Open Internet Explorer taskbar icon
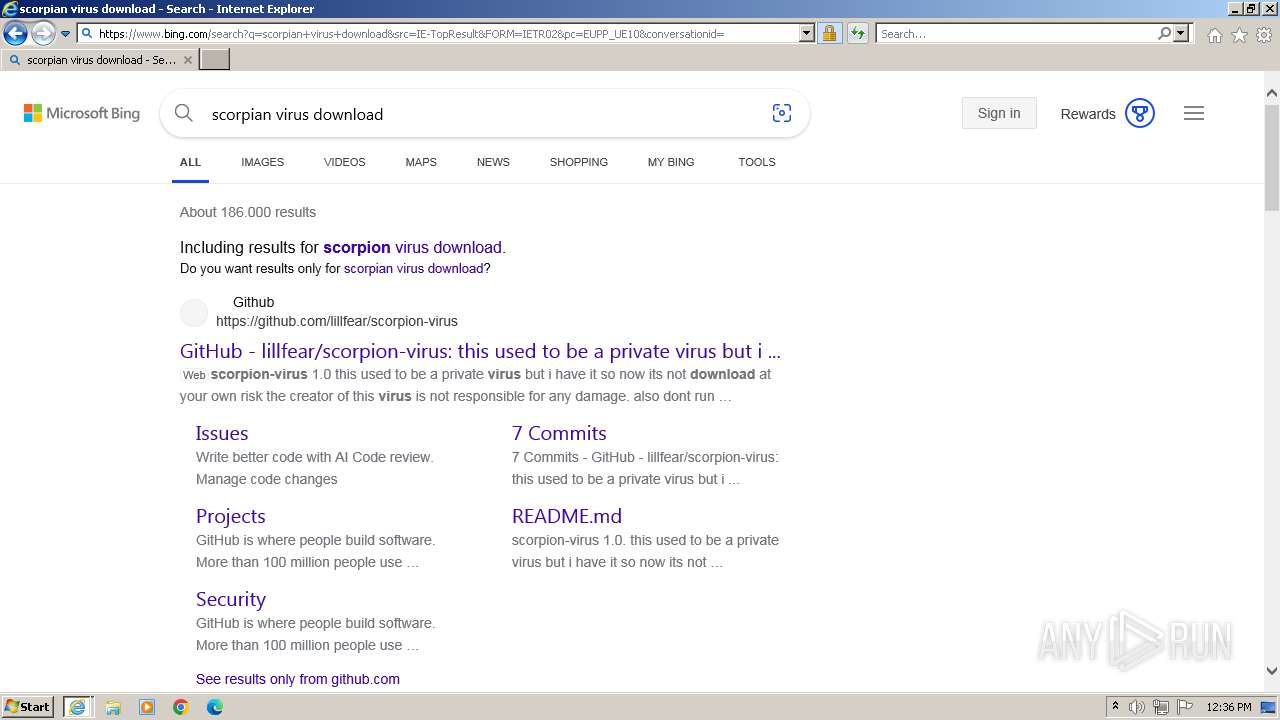Screen dimensions: 1280x720 pyautogui.click(x=77, y=707)
